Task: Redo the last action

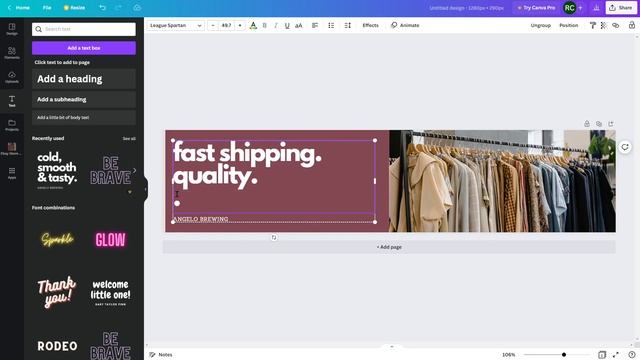Action: pyautogui.click(x=118, y=8)
